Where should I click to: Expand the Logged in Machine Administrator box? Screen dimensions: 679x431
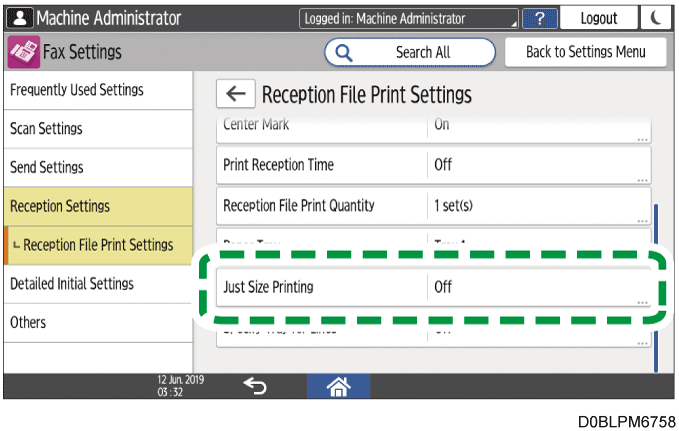410,18
